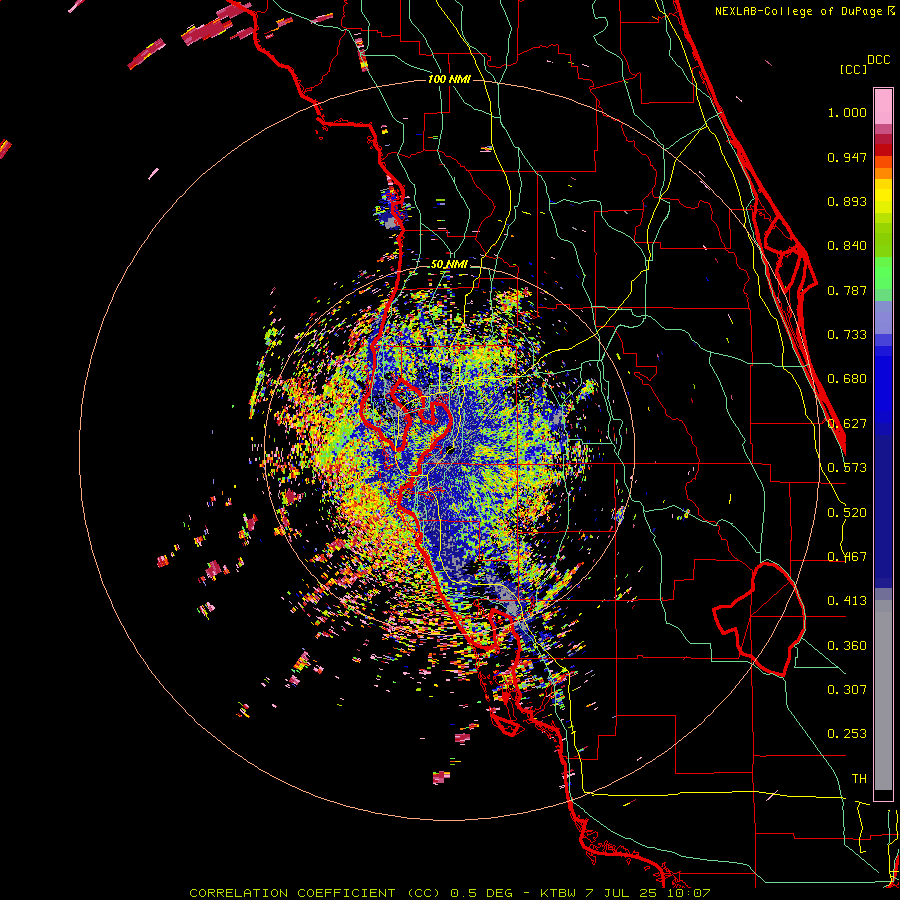Click the 100 NMI range ring label

(449, 79)
